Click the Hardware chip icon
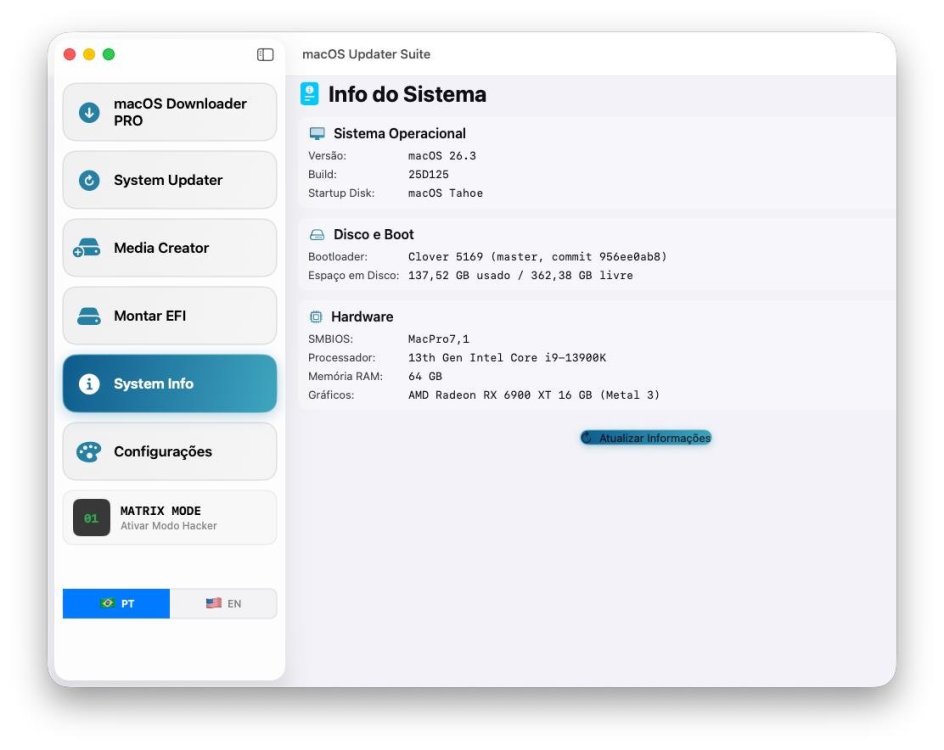This screenshot has width=944, height=750. 316,317
